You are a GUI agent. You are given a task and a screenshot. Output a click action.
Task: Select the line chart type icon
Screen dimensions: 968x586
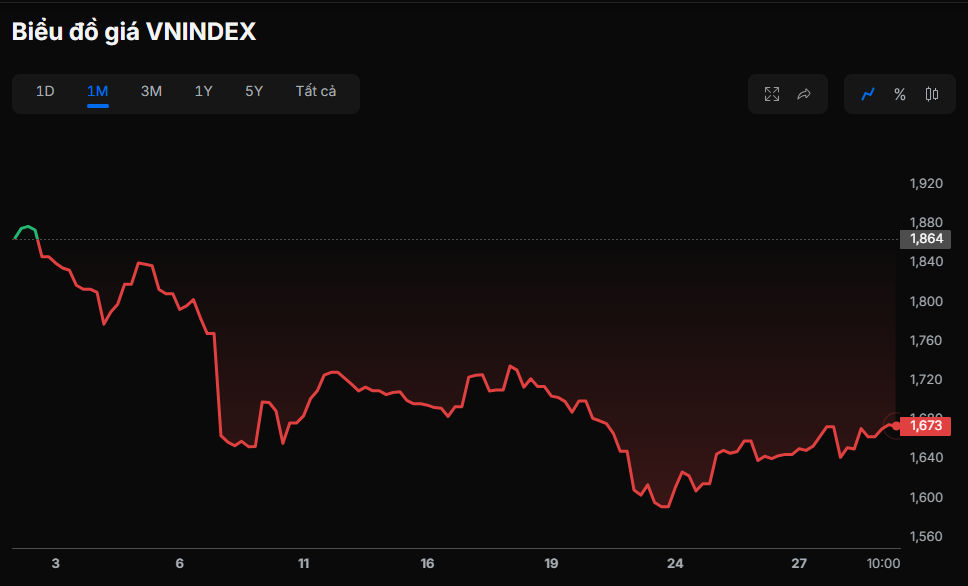point(867,93)
